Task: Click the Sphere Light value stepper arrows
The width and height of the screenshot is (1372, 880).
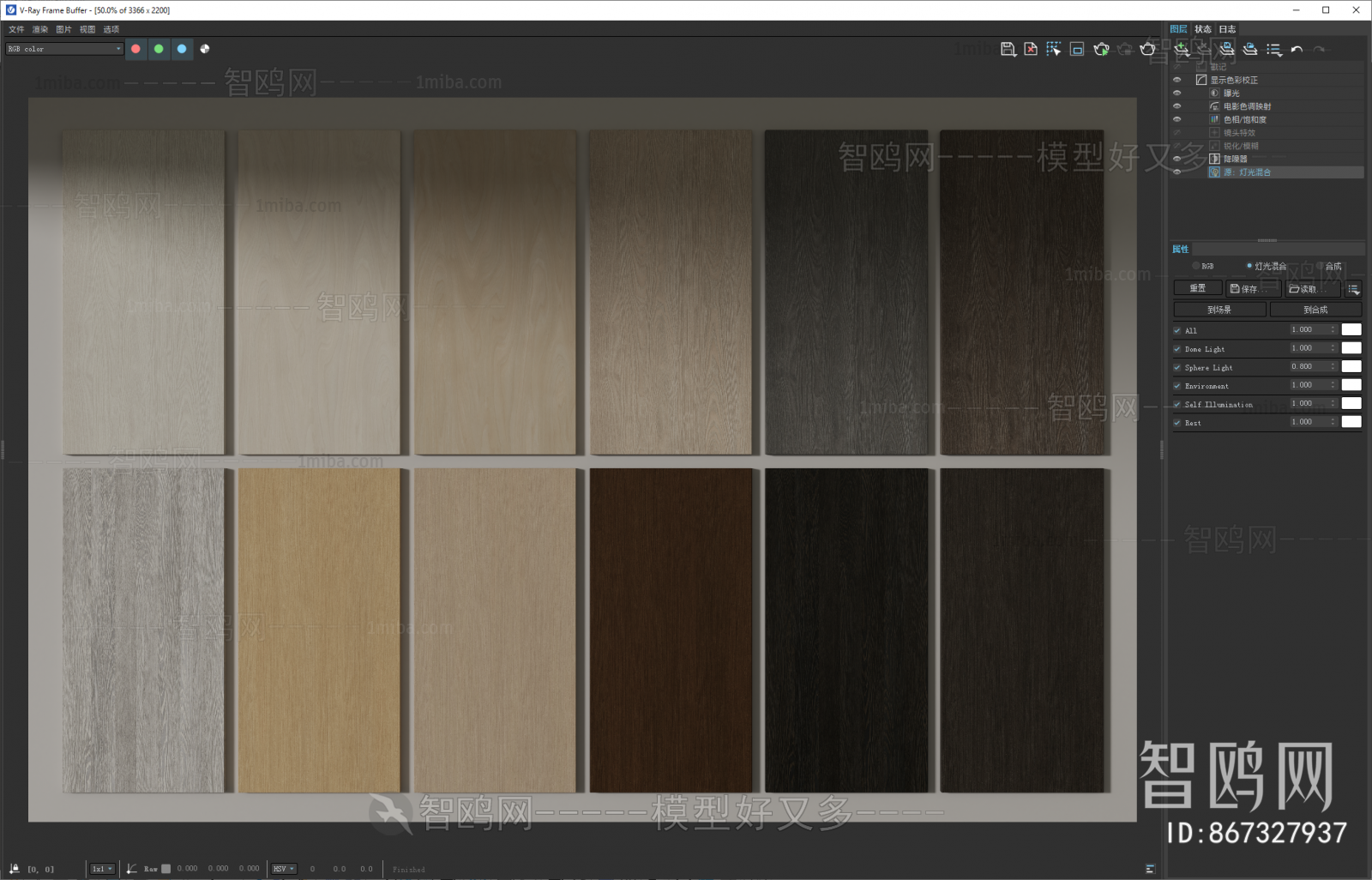Action: [x=1333, y=367]
